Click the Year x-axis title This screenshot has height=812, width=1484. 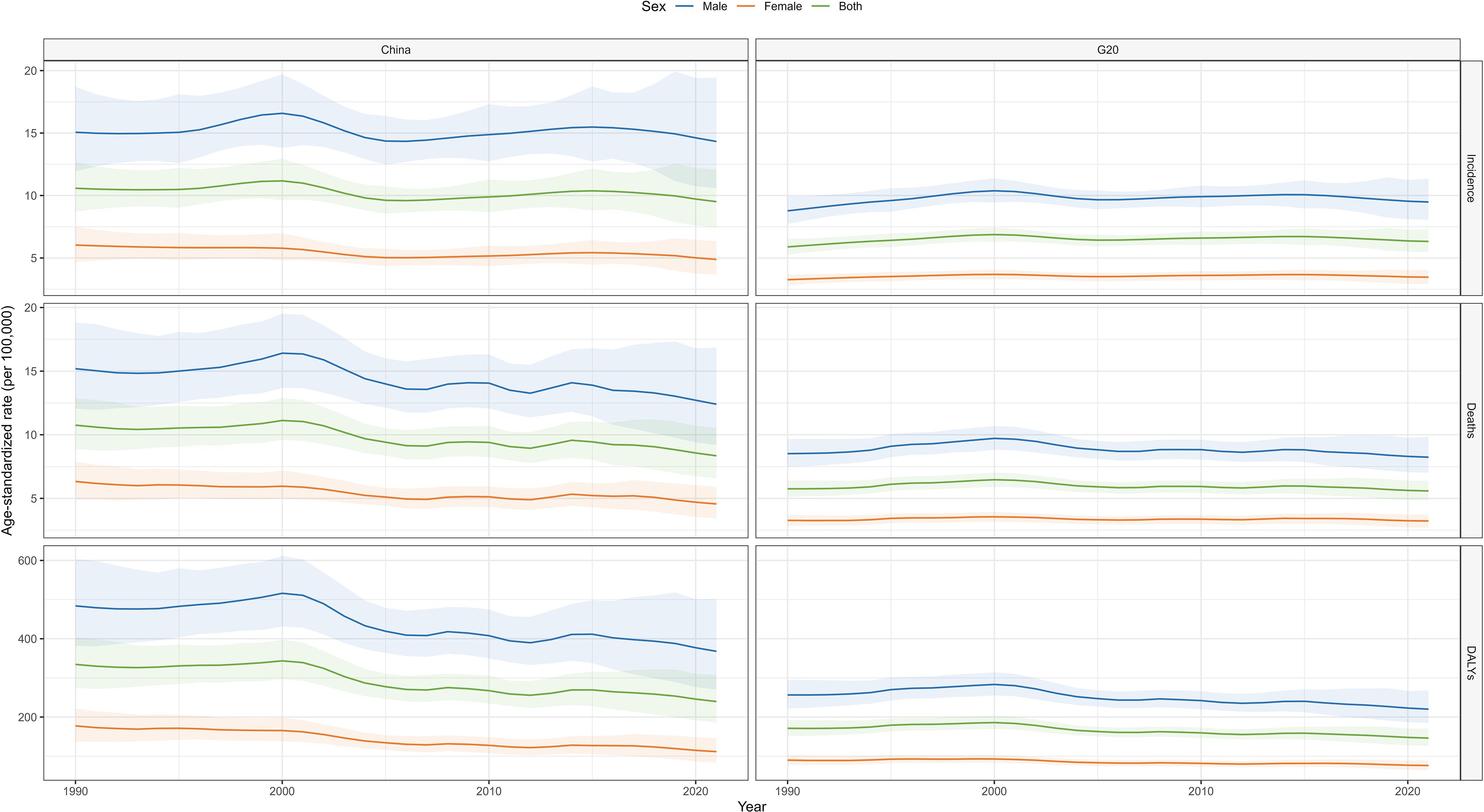752,806
